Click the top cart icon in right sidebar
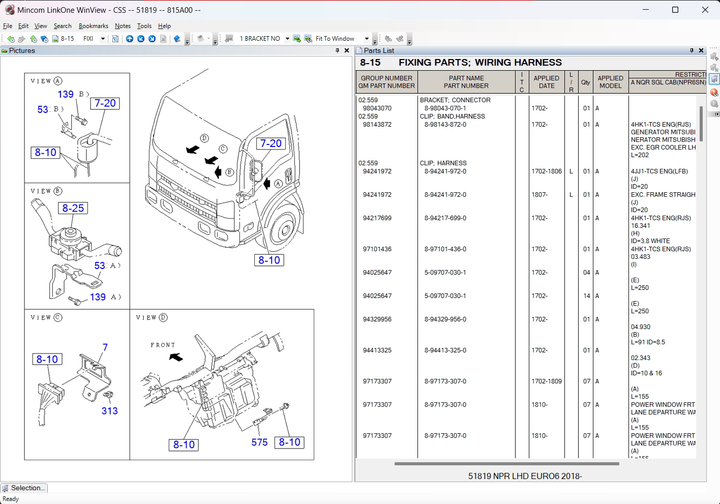This screenshot has height=504, width=720. click(714, 56)
